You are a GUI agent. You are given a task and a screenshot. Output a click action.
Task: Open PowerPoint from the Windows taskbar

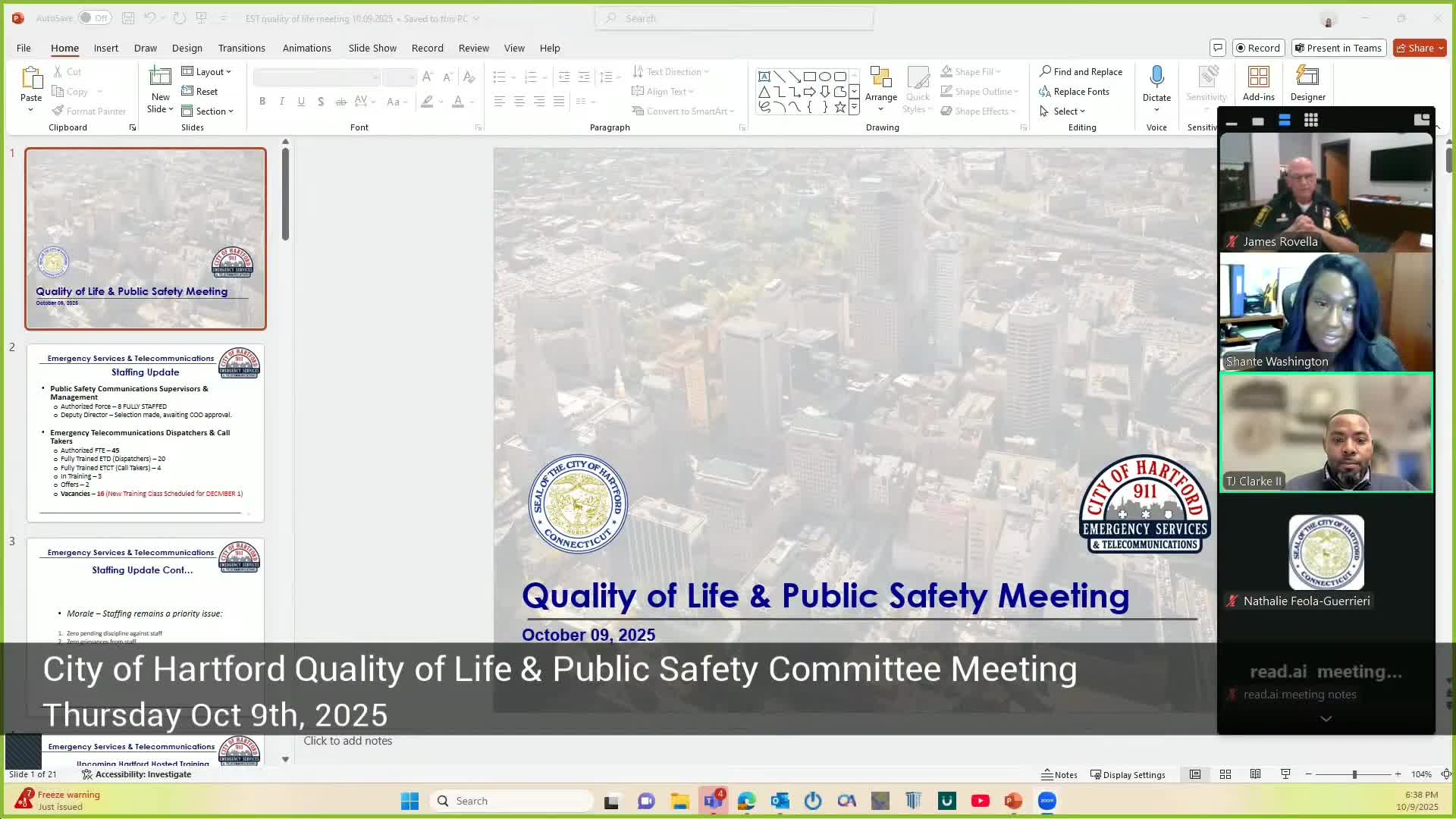1013,801
